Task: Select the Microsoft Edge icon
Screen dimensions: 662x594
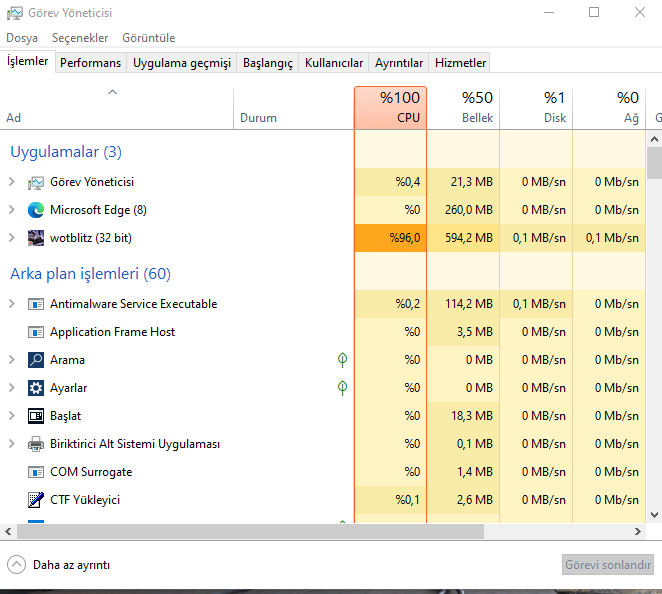Action: (36, 210)
